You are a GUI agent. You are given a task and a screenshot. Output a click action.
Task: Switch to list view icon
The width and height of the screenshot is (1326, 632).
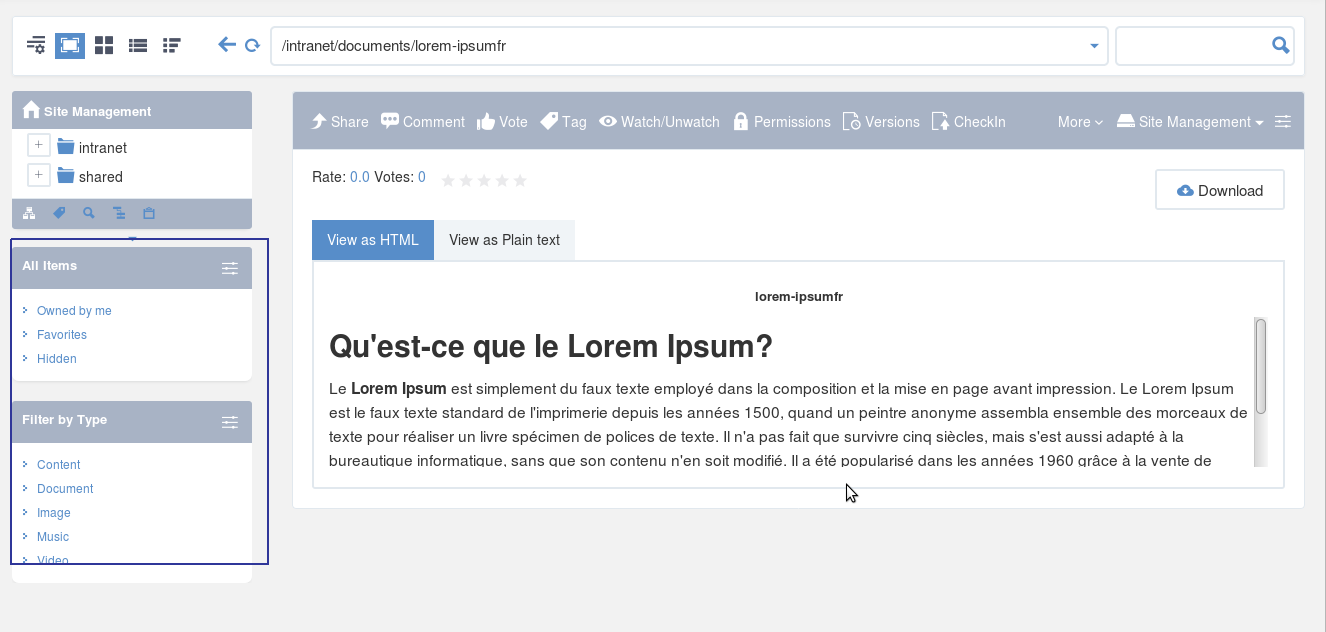[x=138, y=45]
